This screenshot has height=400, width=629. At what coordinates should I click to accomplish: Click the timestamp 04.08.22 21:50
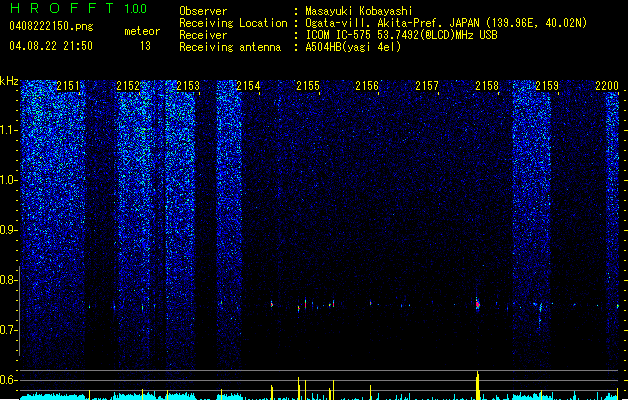(51, 46)
